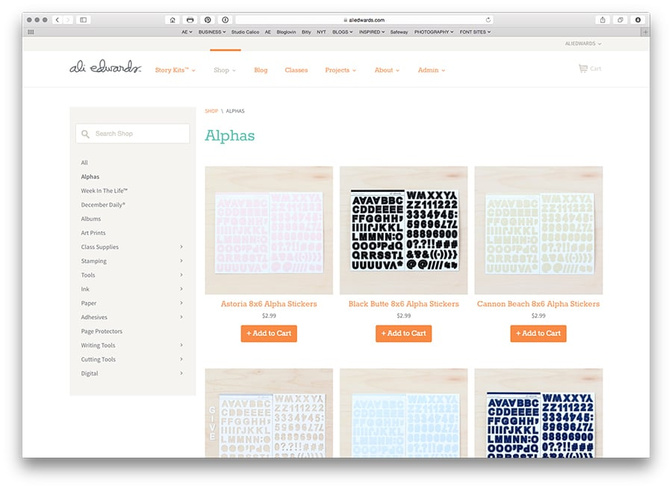Go forward with Safari's forward arrow
672x489 pixels.
tap(68, 20)
